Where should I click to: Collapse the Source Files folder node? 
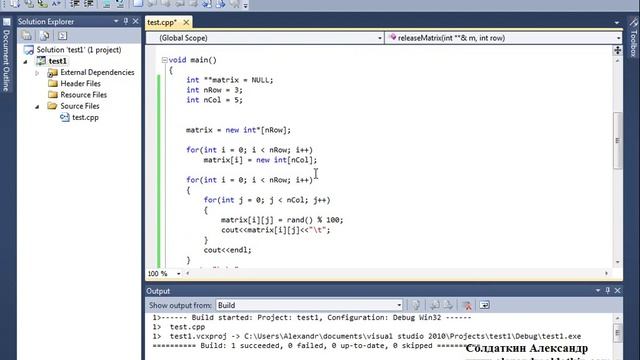[37, 107]
